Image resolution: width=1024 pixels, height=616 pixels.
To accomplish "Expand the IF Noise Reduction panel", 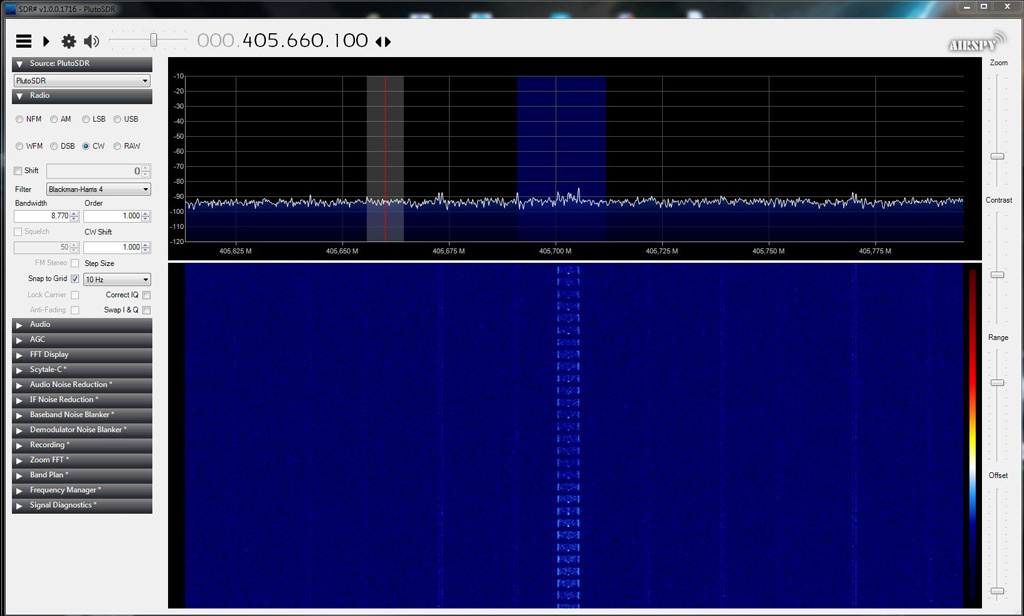I will tap(82, 400).
